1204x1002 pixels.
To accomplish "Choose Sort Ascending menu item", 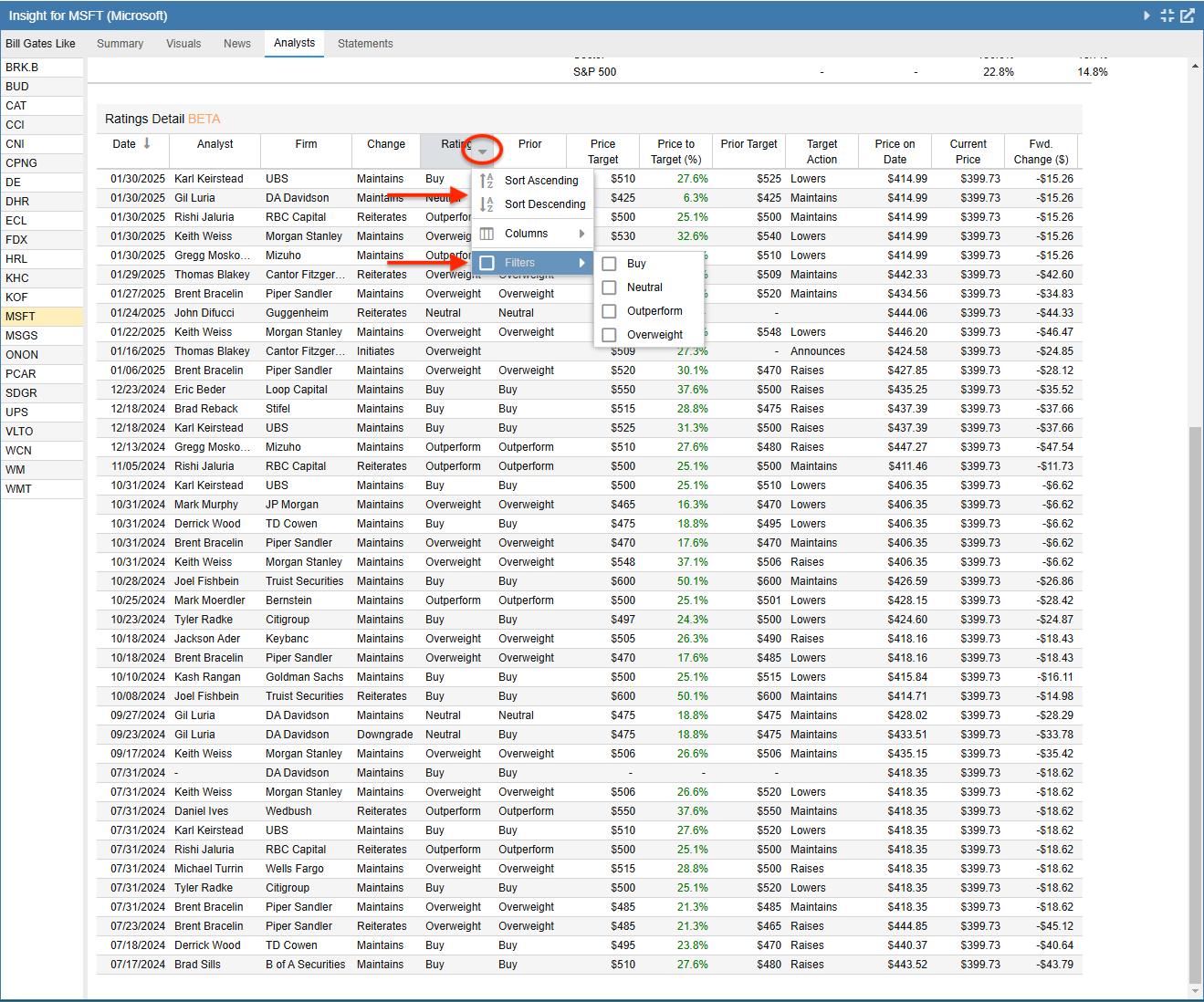I will coord(533,181).
